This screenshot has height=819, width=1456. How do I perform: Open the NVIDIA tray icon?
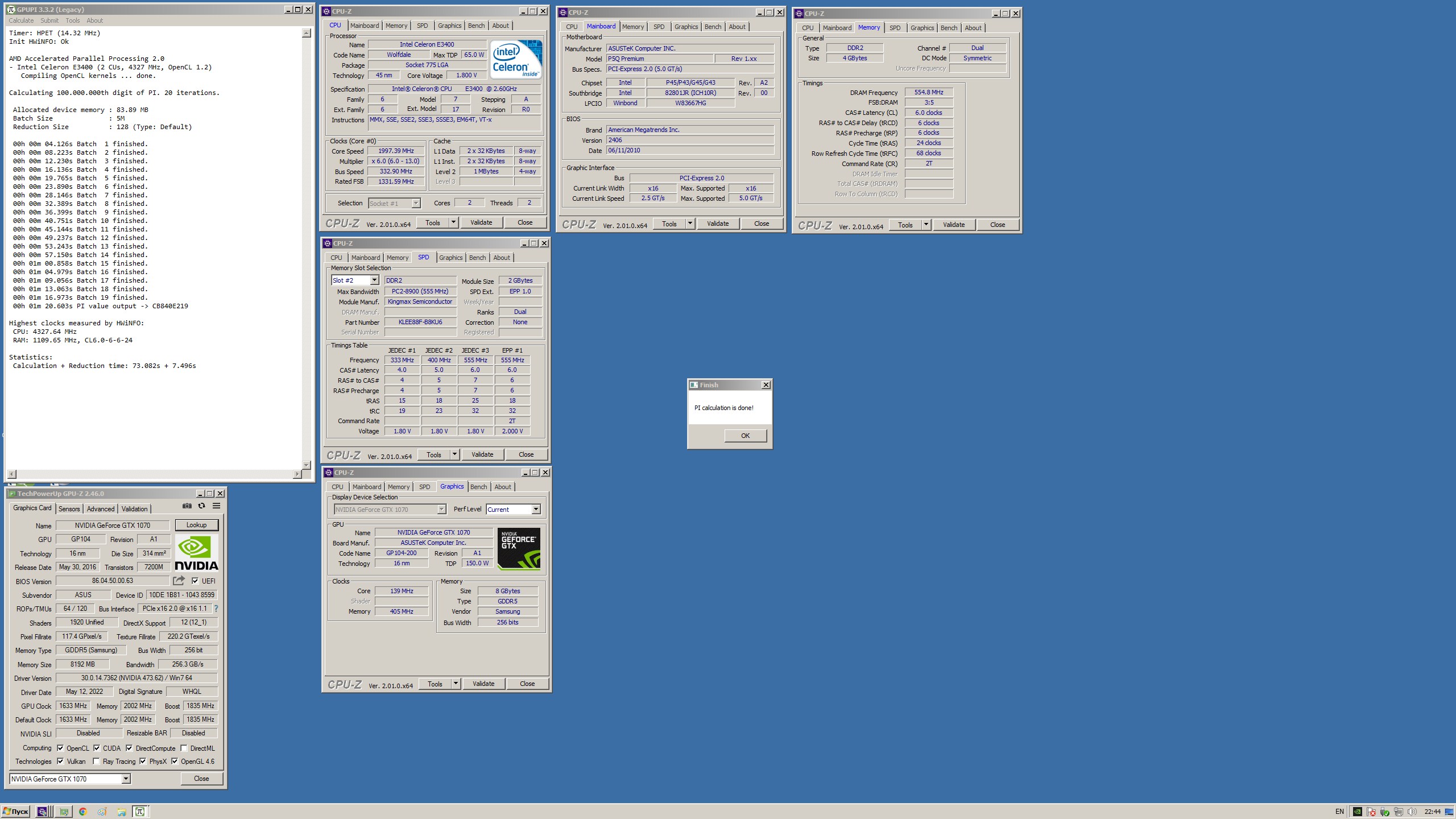1357,812
